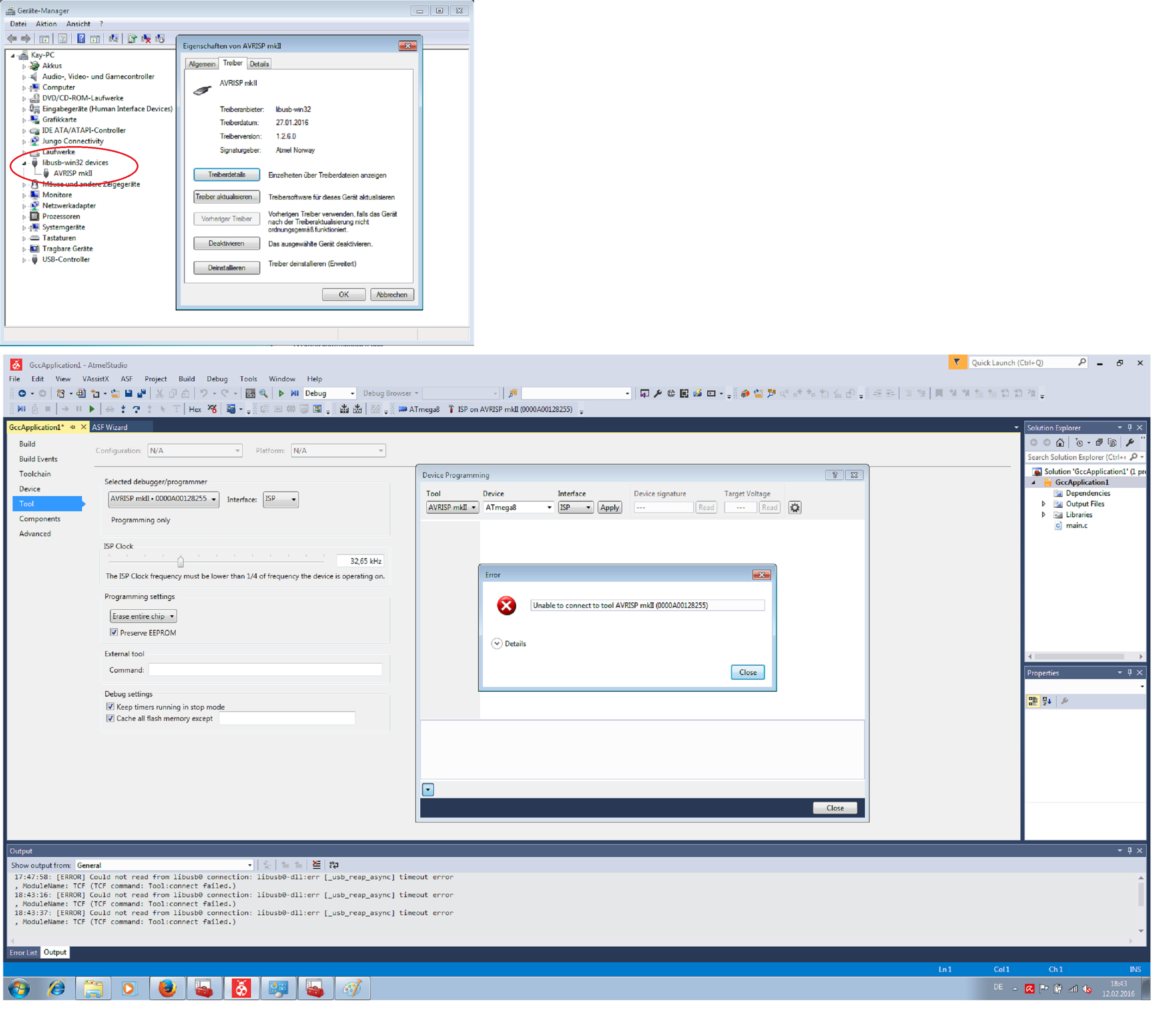Toggle Cache all flash memory except checkbox
Screen dimensions: 1176x1028
coord(110,718)
